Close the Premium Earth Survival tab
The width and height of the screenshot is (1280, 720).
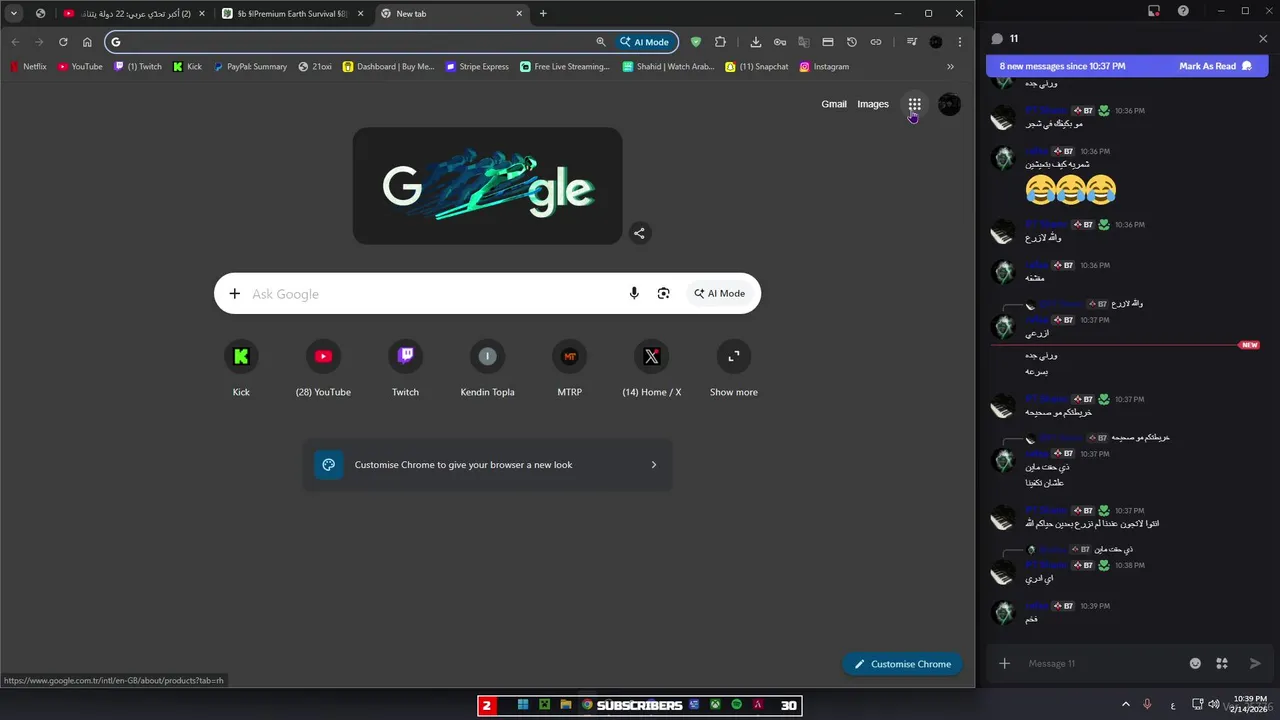click(360, 14)
